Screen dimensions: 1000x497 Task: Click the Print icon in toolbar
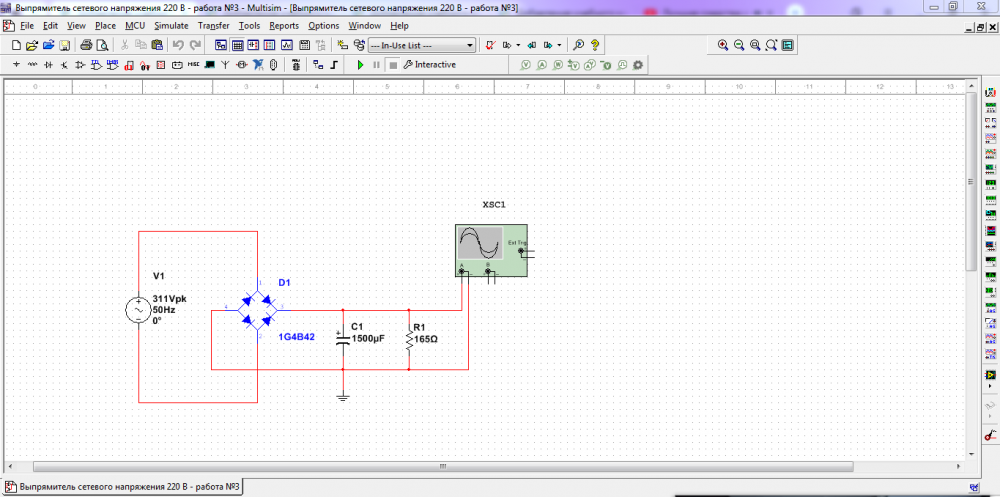tap(86, 45)
